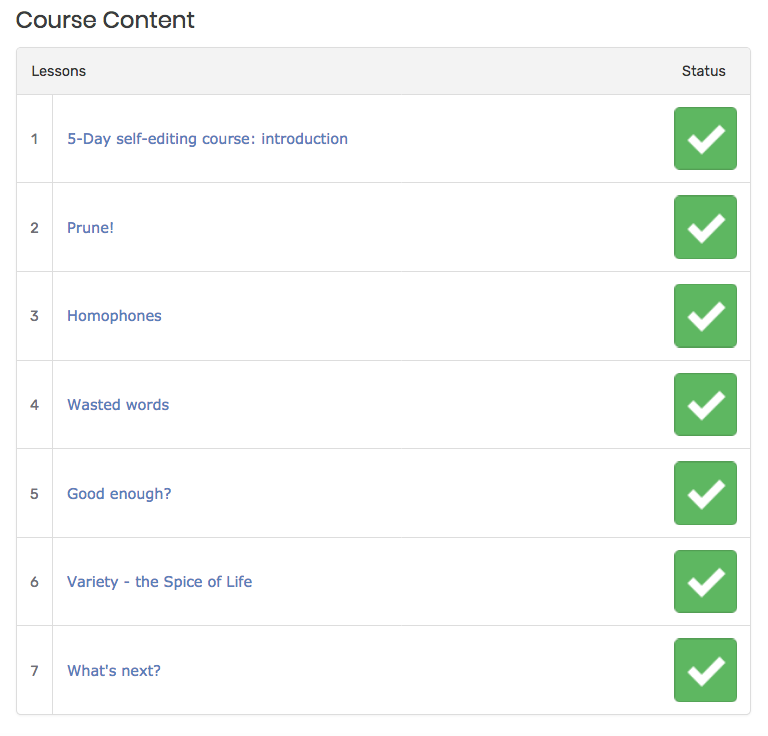
Task: Click the Status column header
Action: coord(703,71)
